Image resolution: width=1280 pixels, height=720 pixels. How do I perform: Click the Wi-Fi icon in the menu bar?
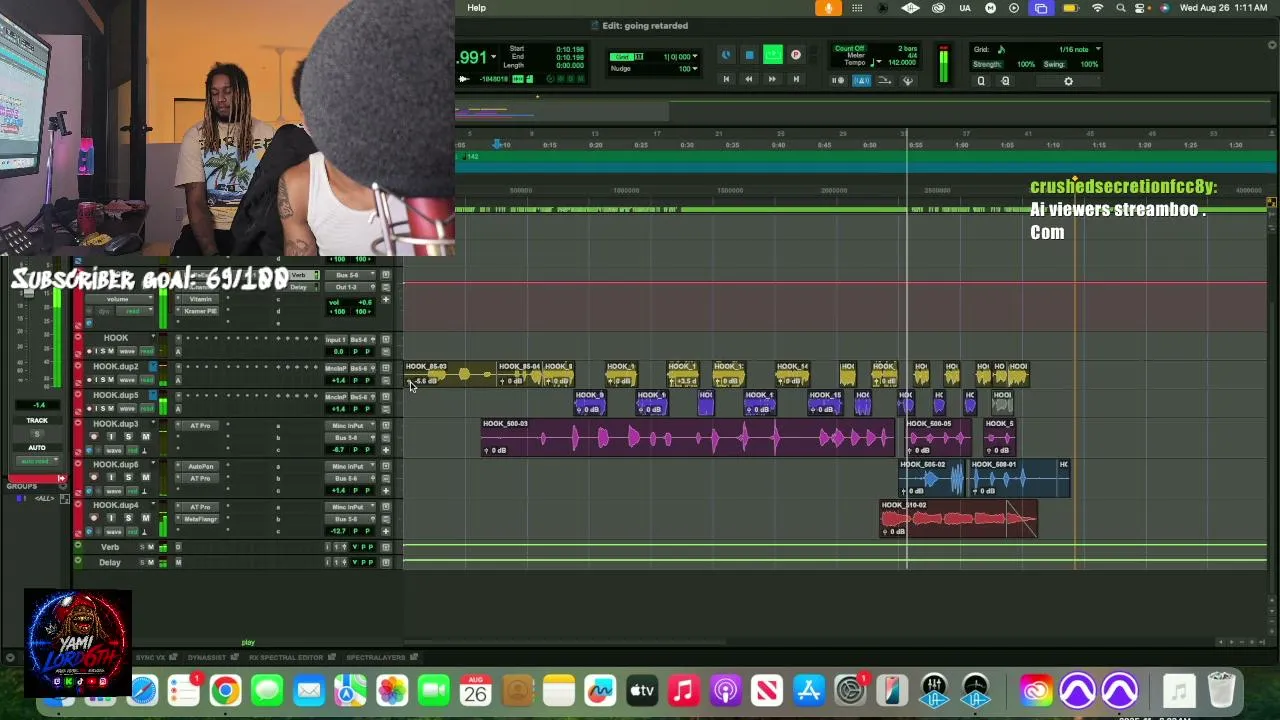[x=1098, y=8]
